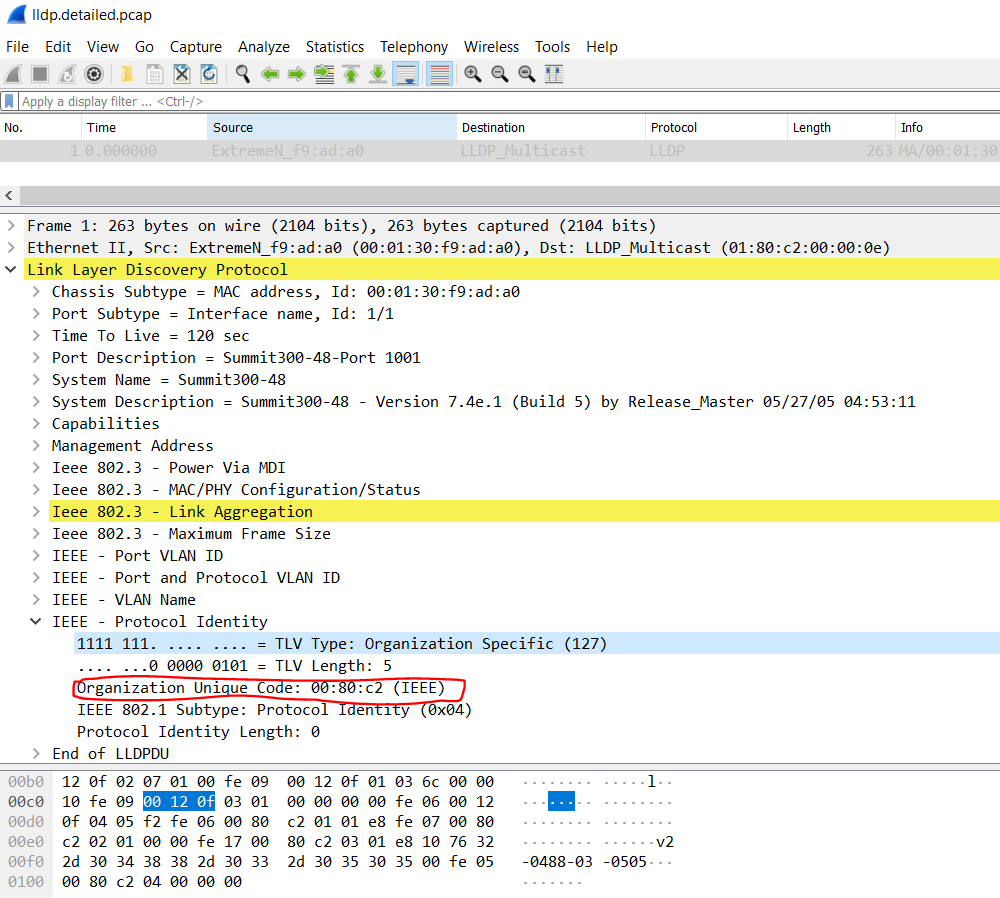Toggle packet list colorization
The image size is (1000, 898).
point(439,73)
